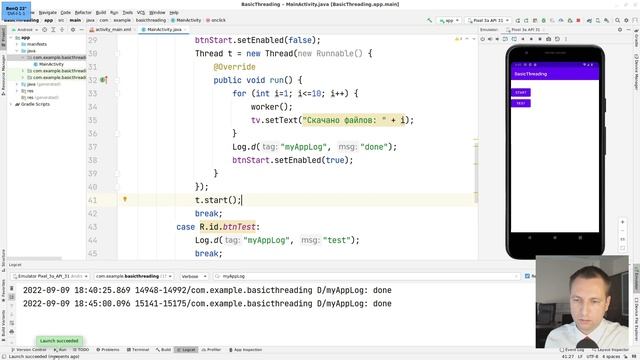The height and width of the screenshot is (360, 640).
Task: Open the App Inspection tool window tab
Action: (245, 350)
